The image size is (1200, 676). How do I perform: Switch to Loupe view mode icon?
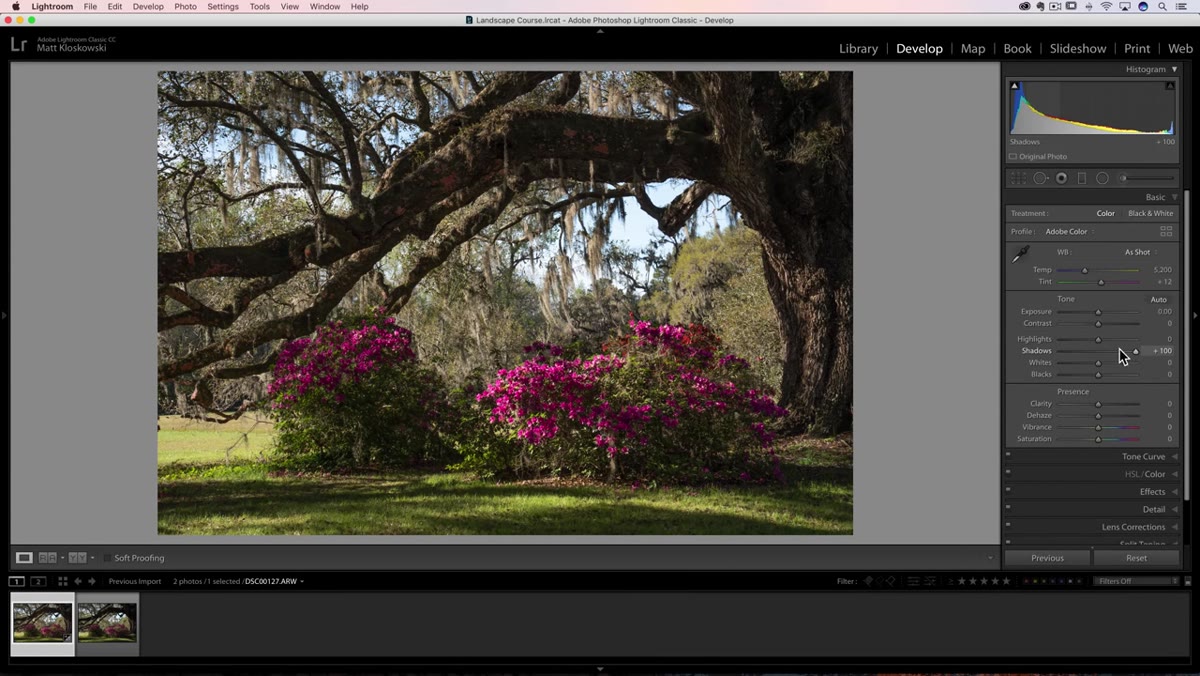24,558
